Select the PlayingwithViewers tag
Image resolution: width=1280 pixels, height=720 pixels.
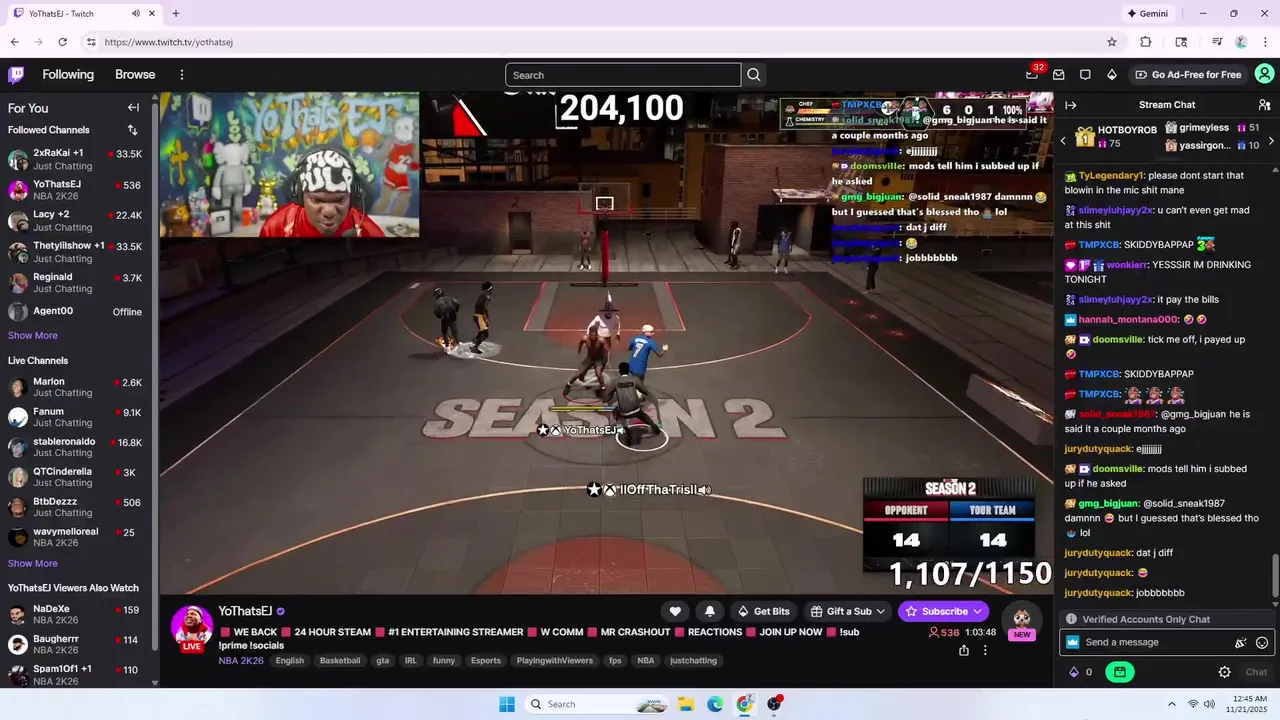554,661
